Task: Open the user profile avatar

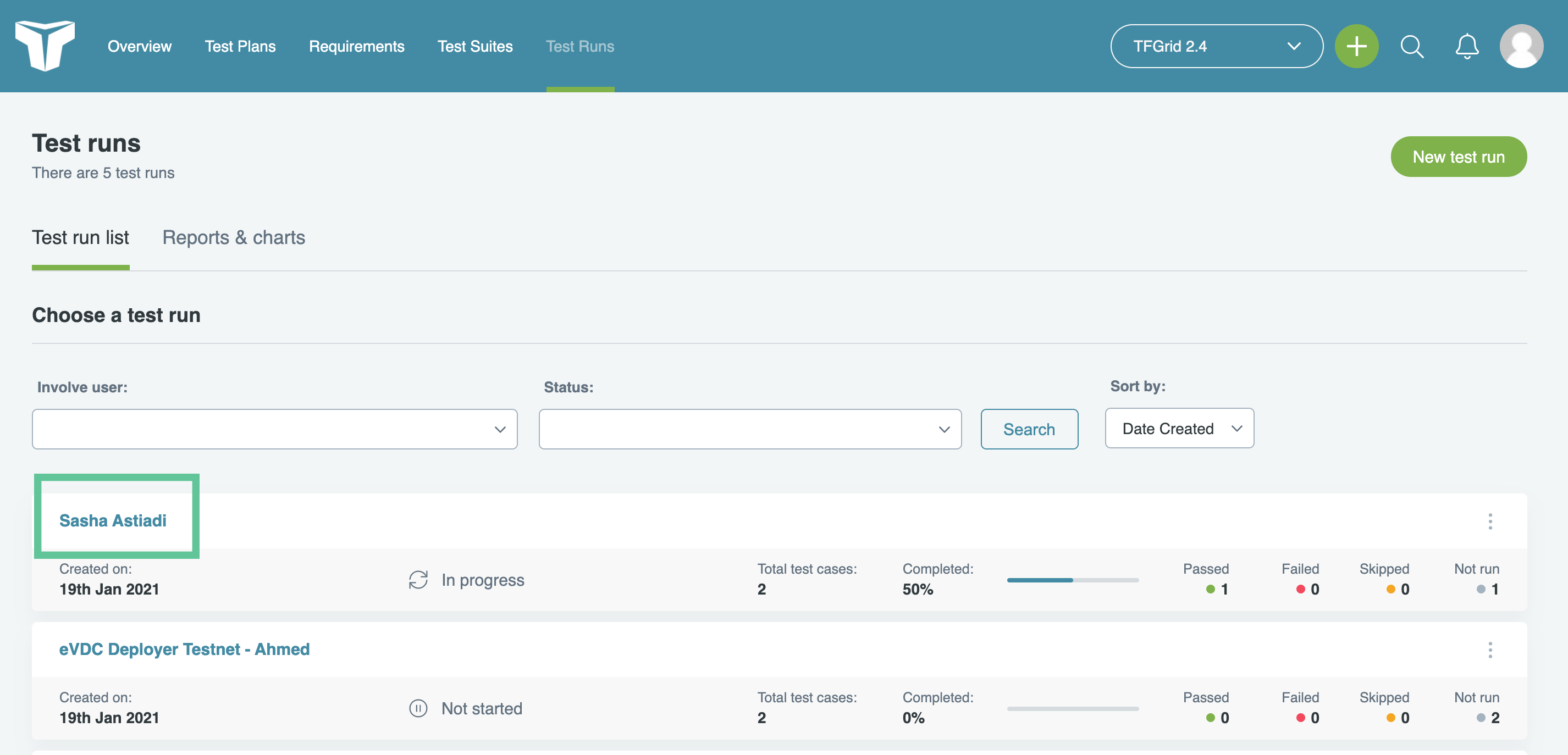Action: coord(1521,46)
